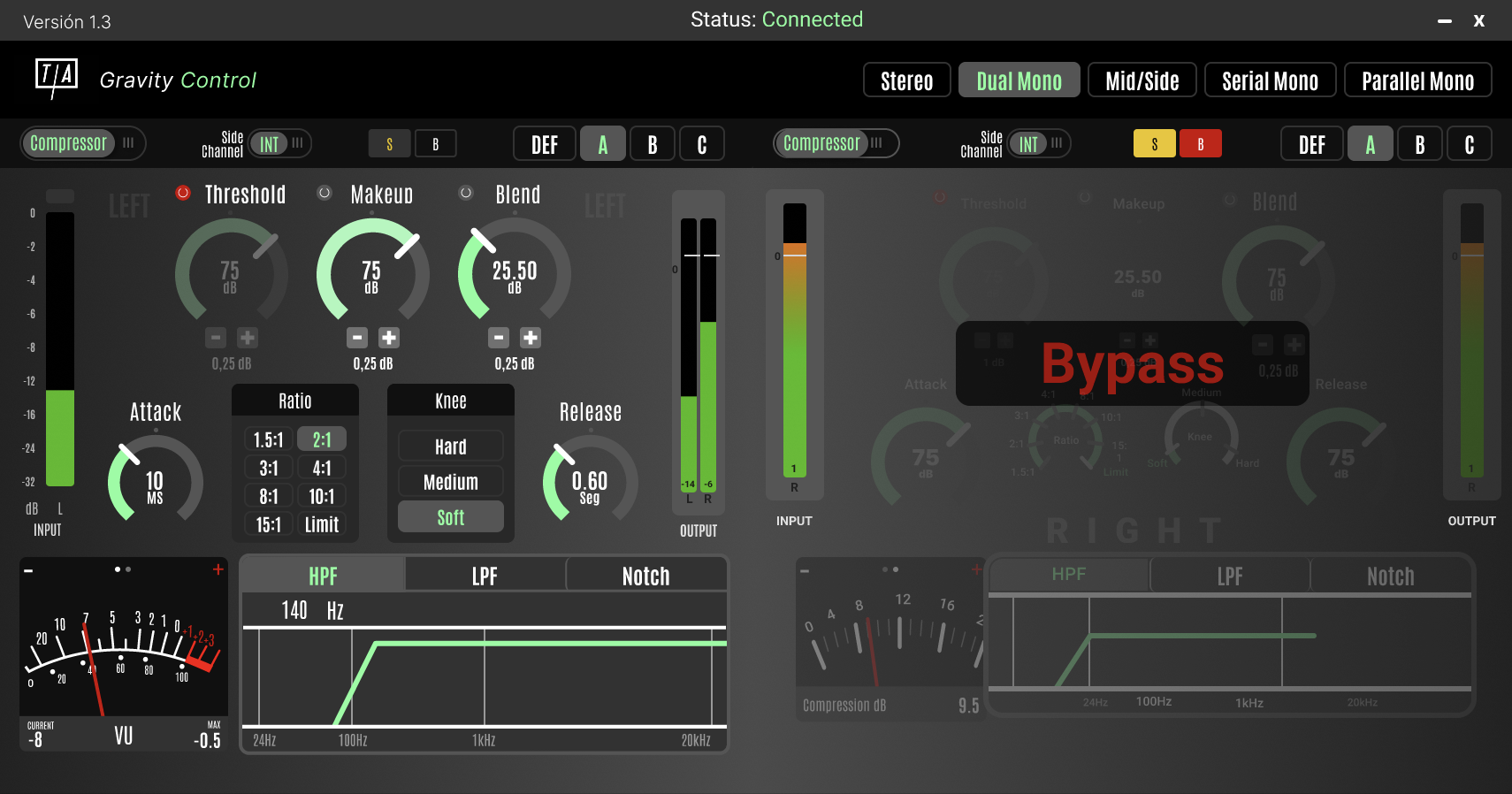Screen dimensions: 1512x794
Task: Open the right Notch filter tab
Action: (1391, 576)
